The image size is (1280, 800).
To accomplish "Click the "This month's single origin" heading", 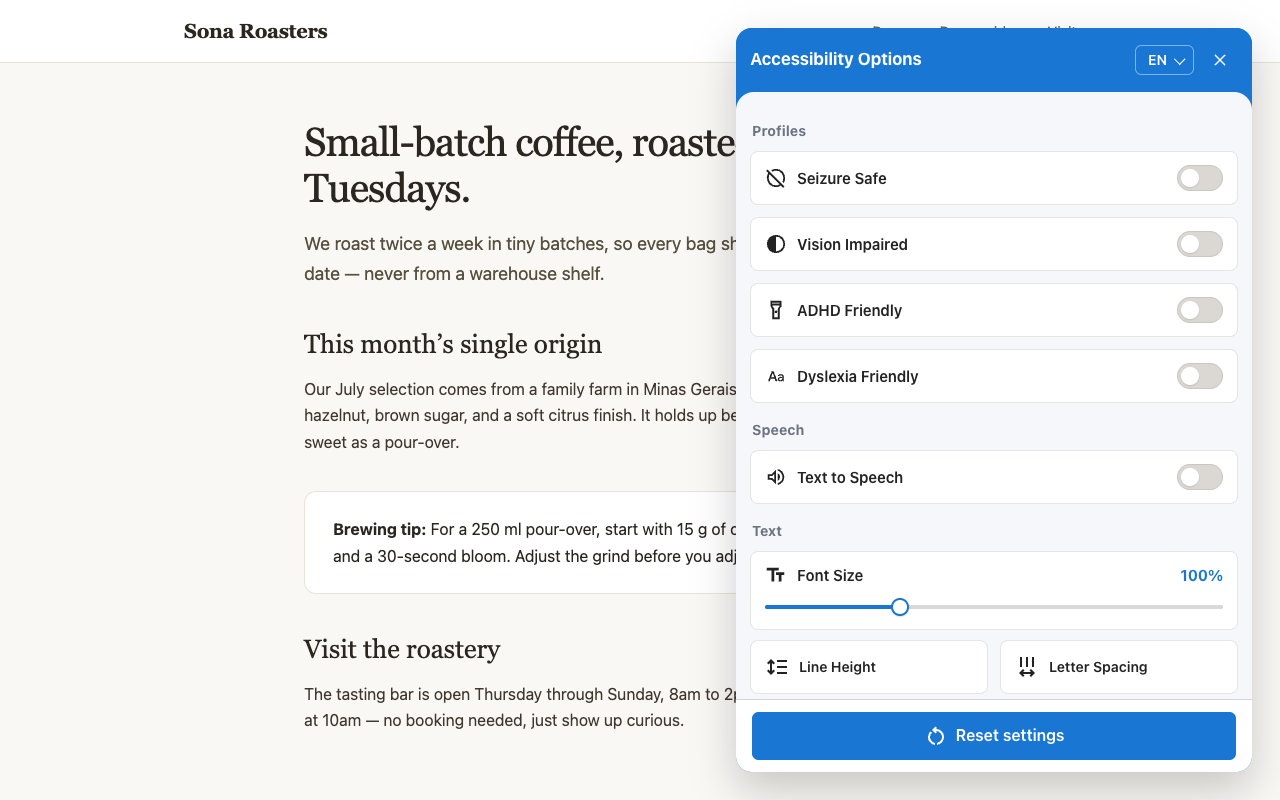I will (x=453, y=344).
